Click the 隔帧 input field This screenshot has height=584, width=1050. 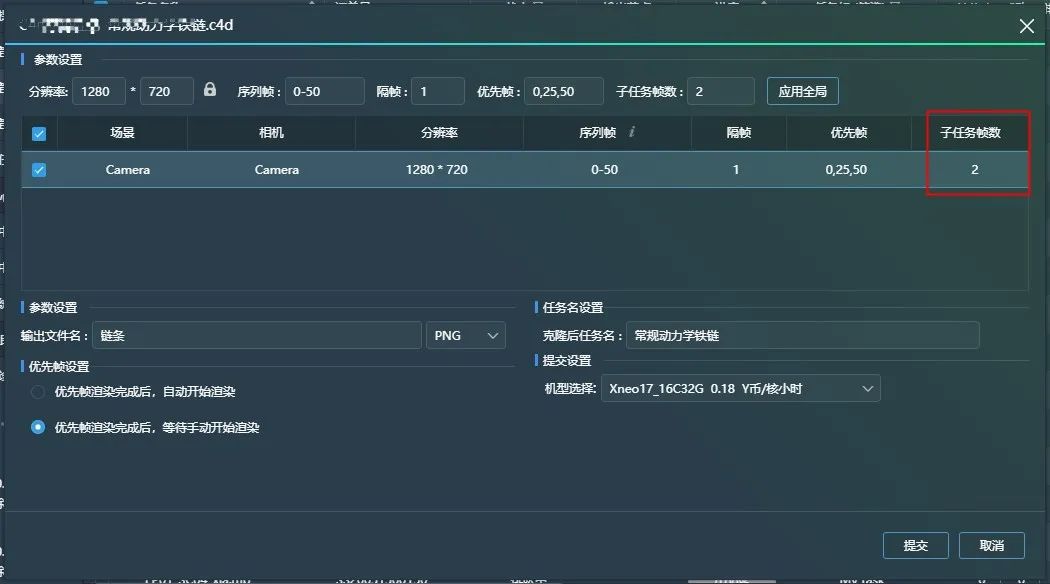[x=437, y=91]
